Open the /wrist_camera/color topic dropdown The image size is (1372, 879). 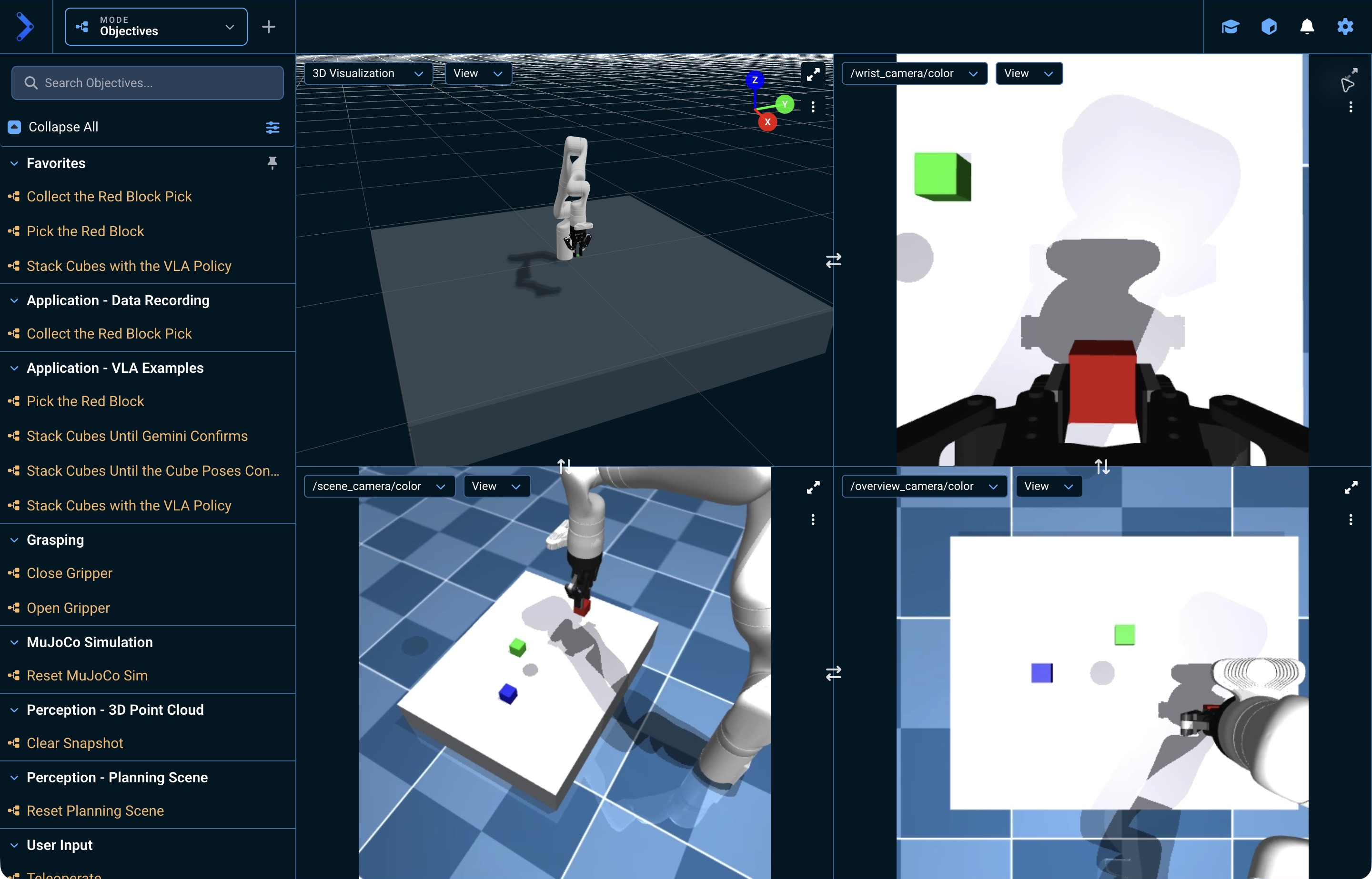point(914,74)
